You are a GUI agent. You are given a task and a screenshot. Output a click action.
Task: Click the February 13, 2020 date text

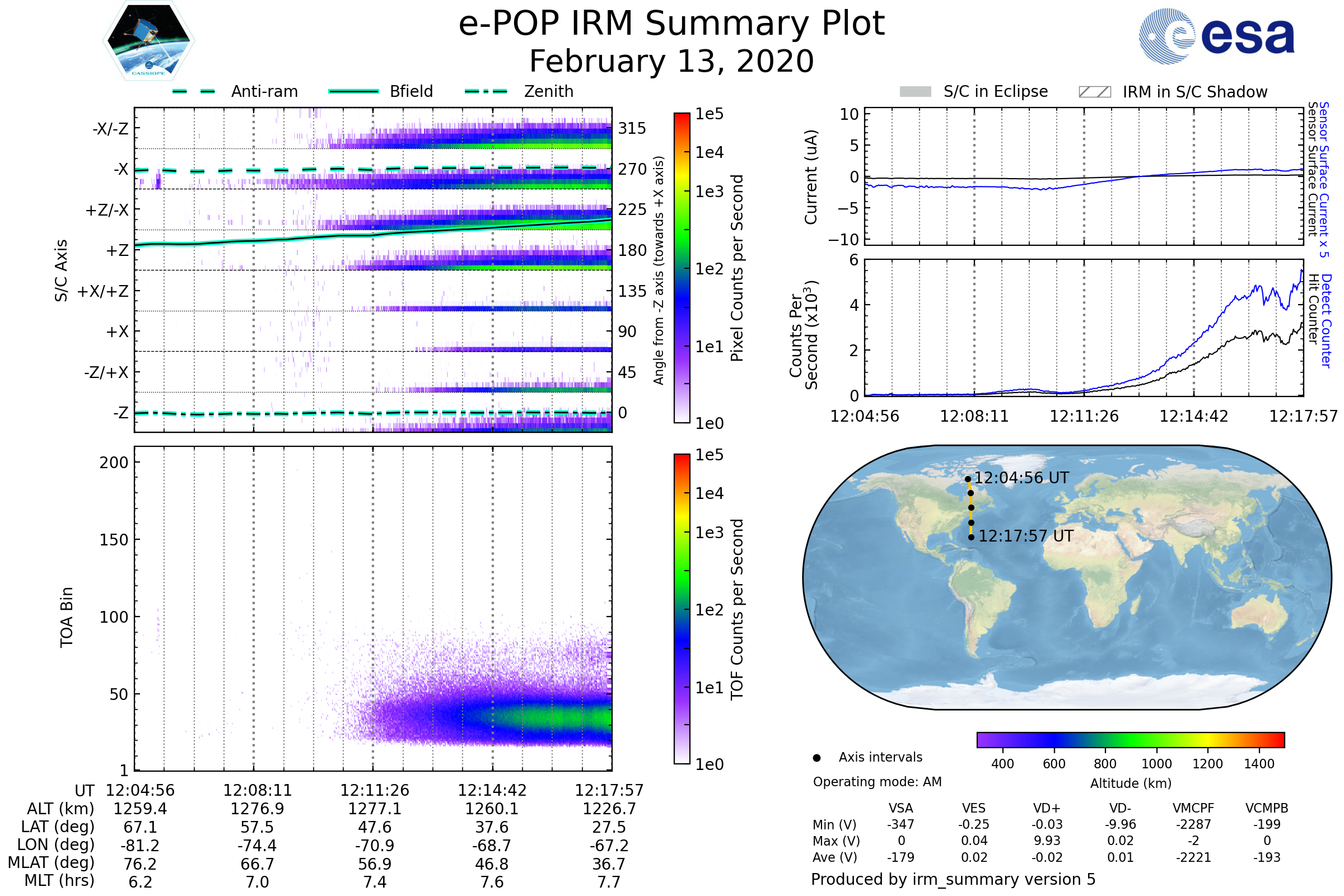click(x=671, y=62)
